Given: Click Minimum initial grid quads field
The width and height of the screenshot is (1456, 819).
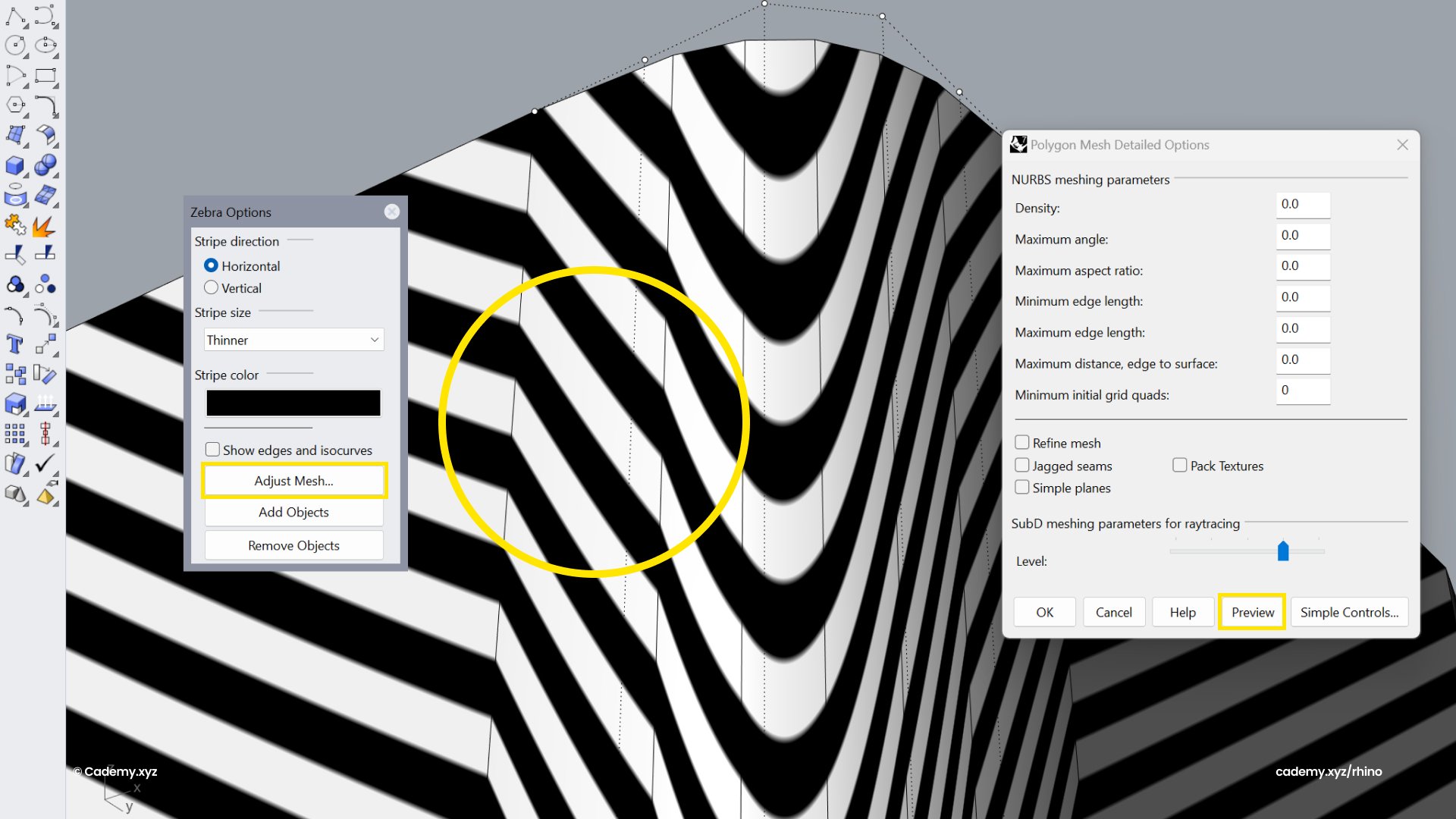Looking at the screenshot, I should point(1303,391).
